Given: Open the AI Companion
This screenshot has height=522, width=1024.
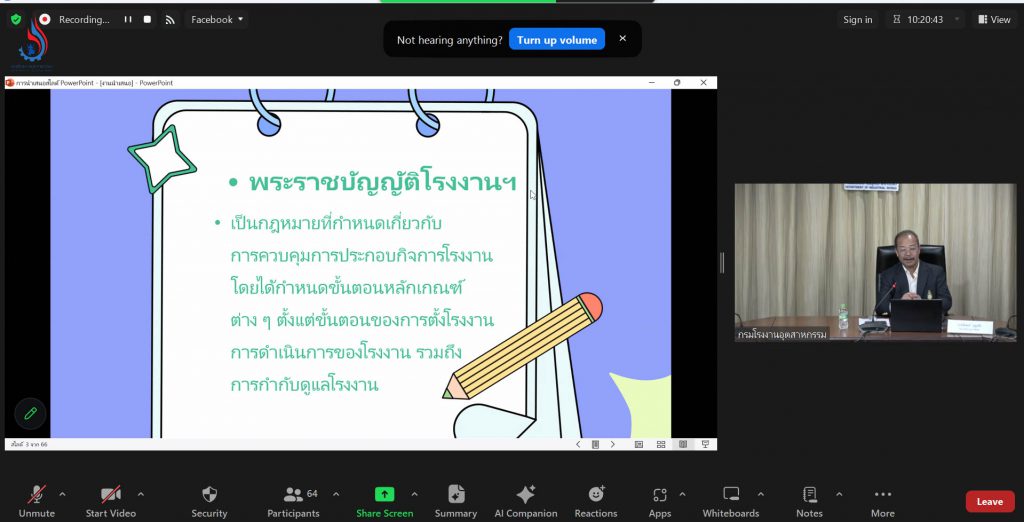Looking at the screenshot, I should pos(526,502).
